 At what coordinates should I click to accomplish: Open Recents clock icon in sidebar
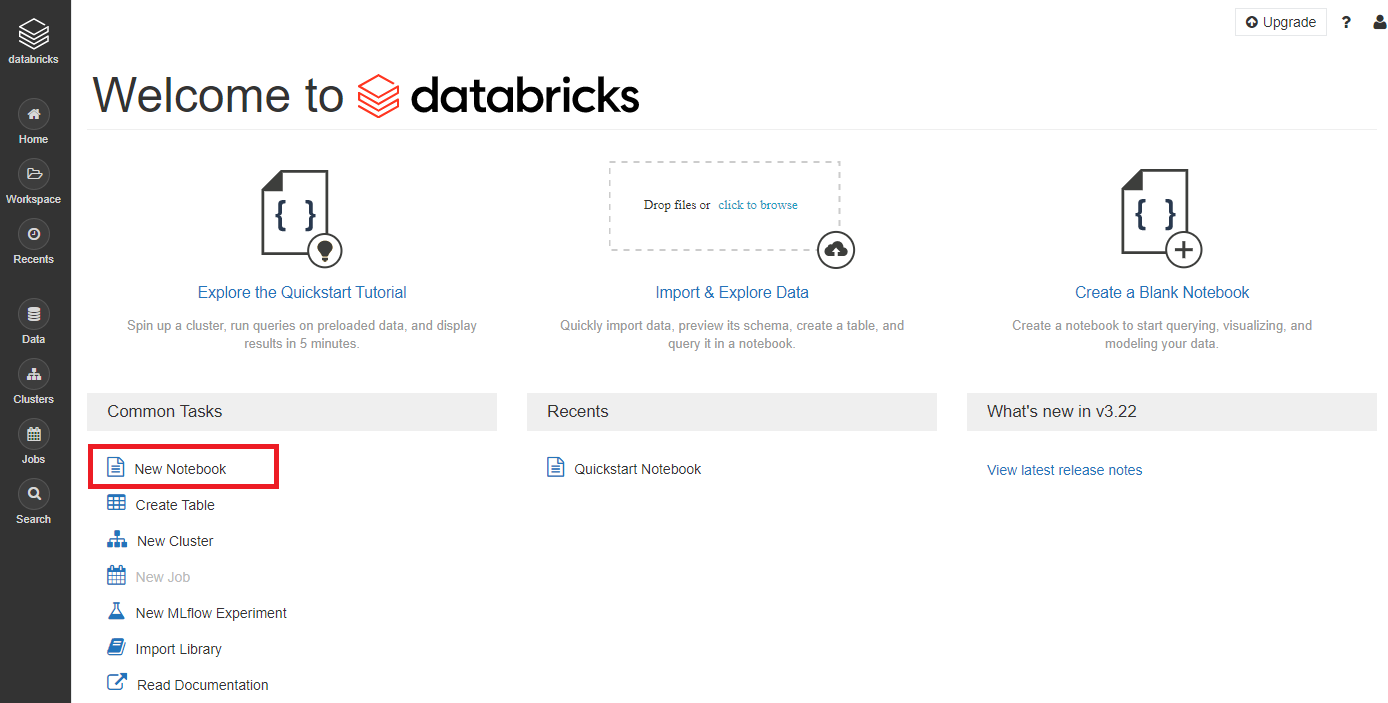[x=33, y=234]
